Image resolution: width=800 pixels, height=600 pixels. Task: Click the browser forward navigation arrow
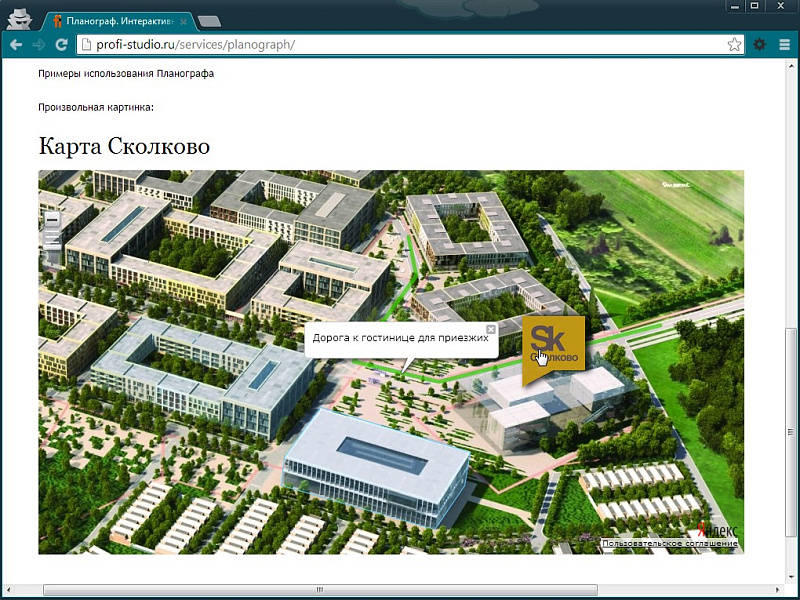(40, 44)
